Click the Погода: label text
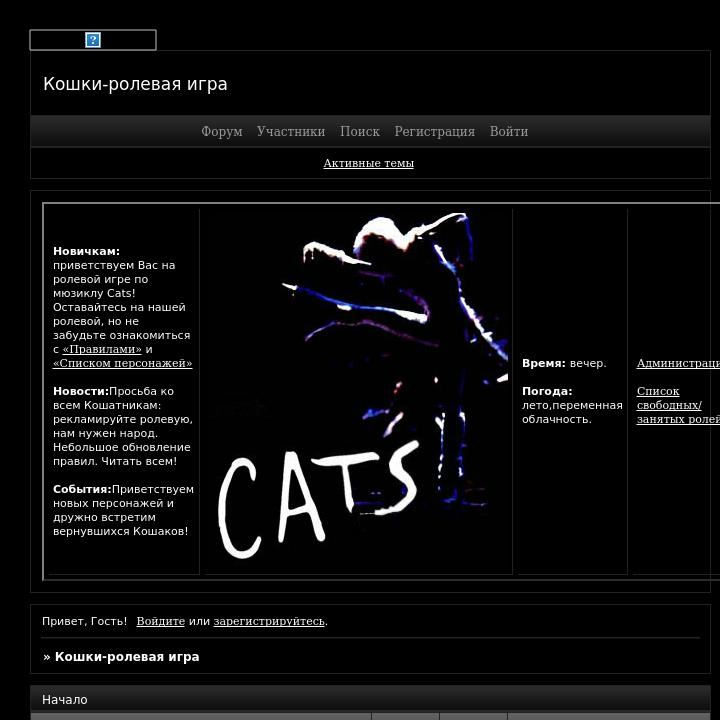 click(x=547, y=391)
